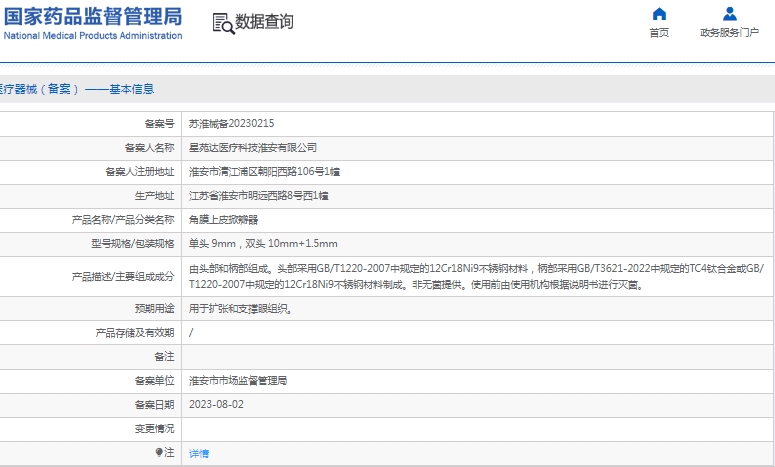Click the product description paragraph
The height and width of the screenshot is (467, 775).
[x=476, y=277]
